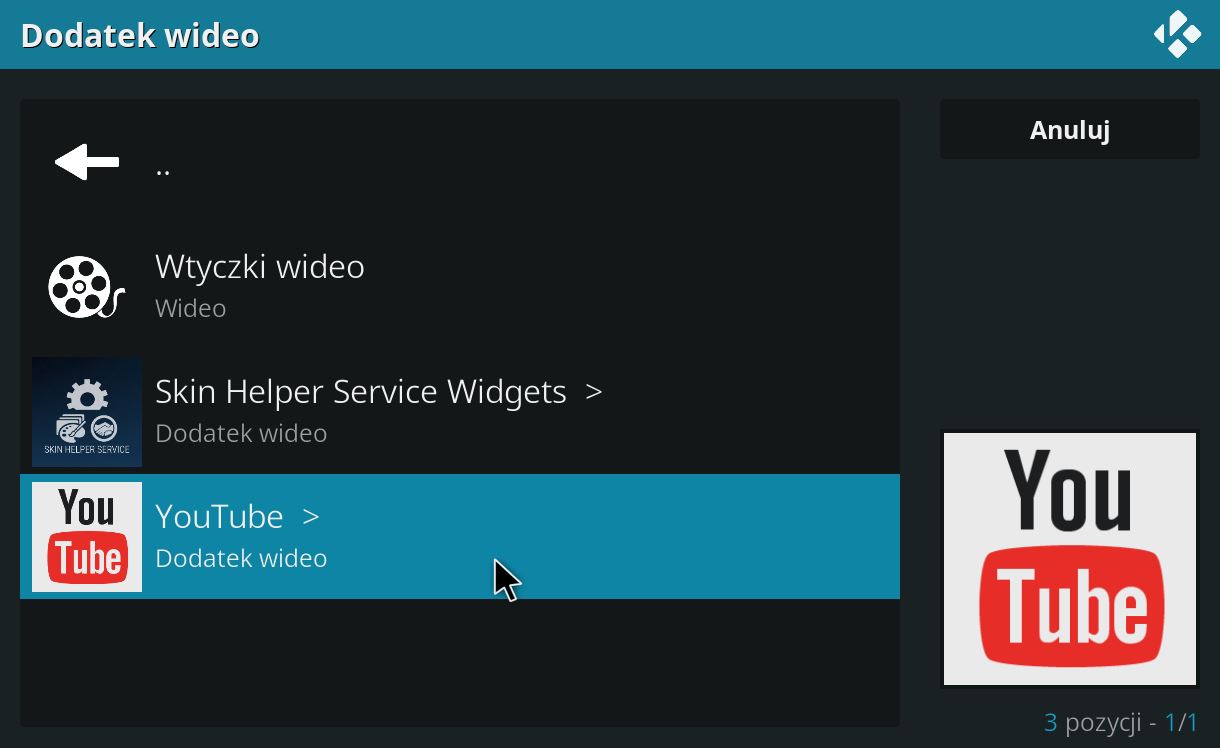Image resolution: width=1220 pixels, height=748 pixels.
Task: Click the back arrow icon
Action: [87, 162]
